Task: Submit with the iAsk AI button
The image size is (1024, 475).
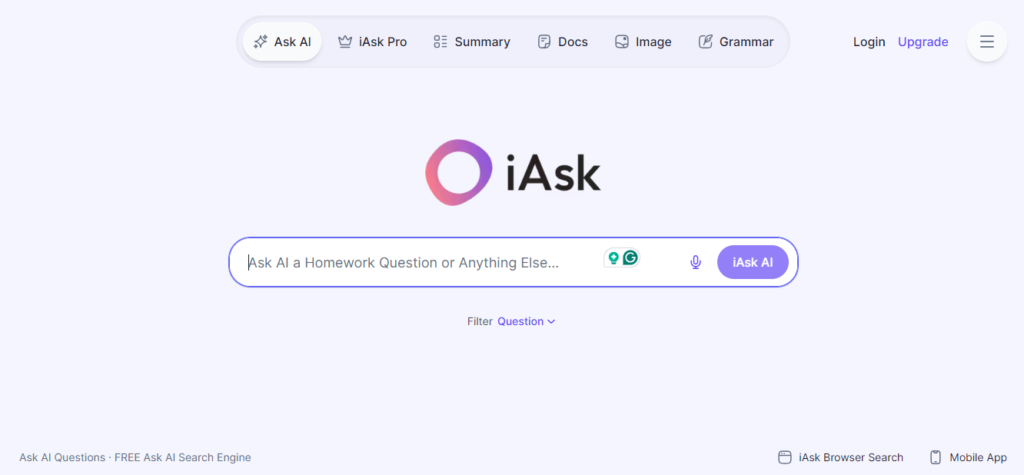Action: [x=752, y=262]
